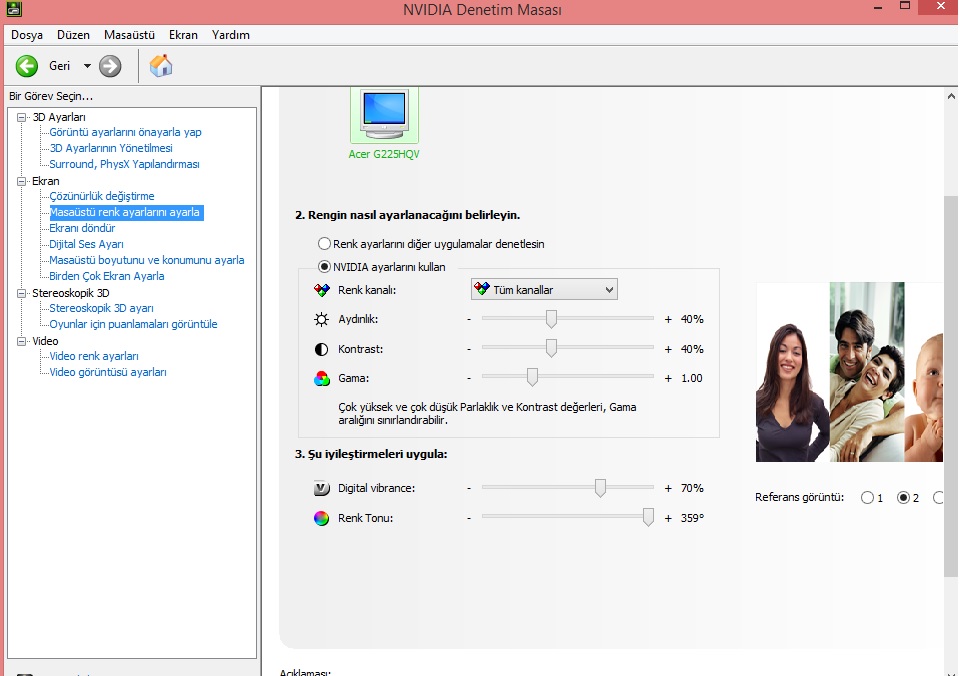Click the Aydınlık sun brightness icon

pyautogui.click(x=321, y=319)
